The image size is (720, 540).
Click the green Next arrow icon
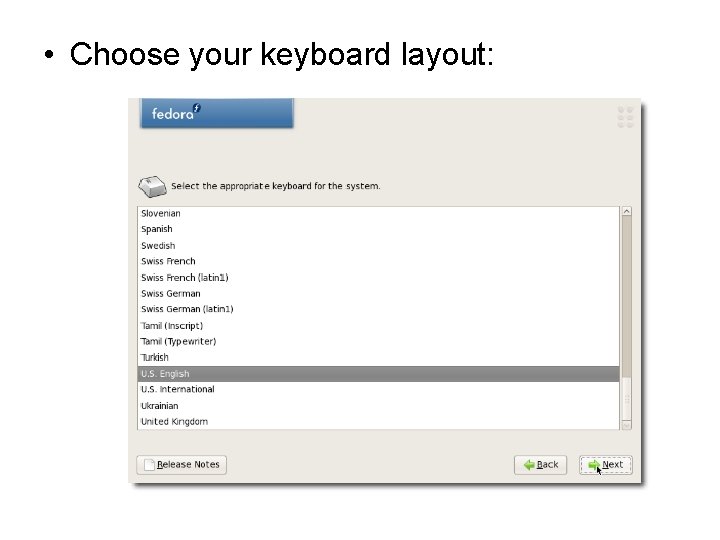594,465
